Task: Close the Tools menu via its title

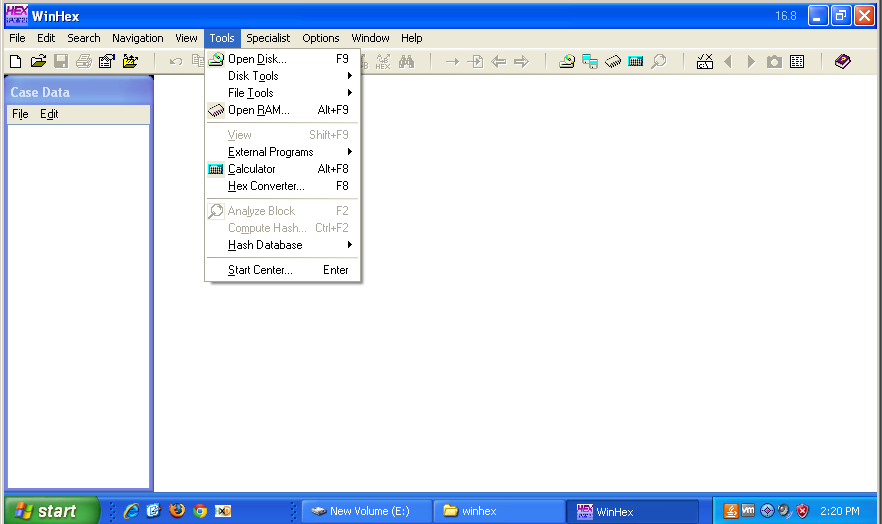Action: point(222,38)
